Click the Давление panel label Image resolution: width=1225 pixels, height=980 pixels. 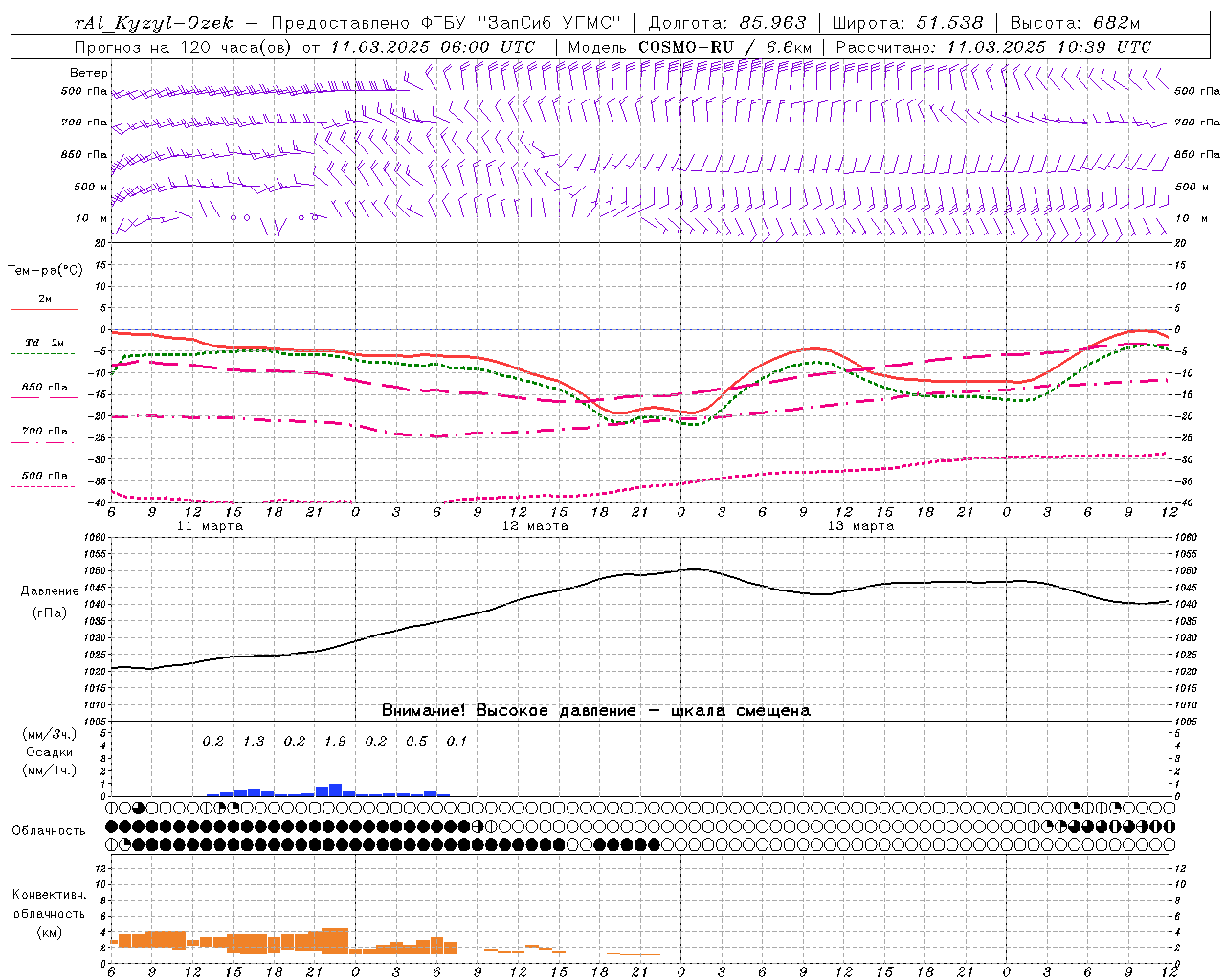(x=50, y=591)
